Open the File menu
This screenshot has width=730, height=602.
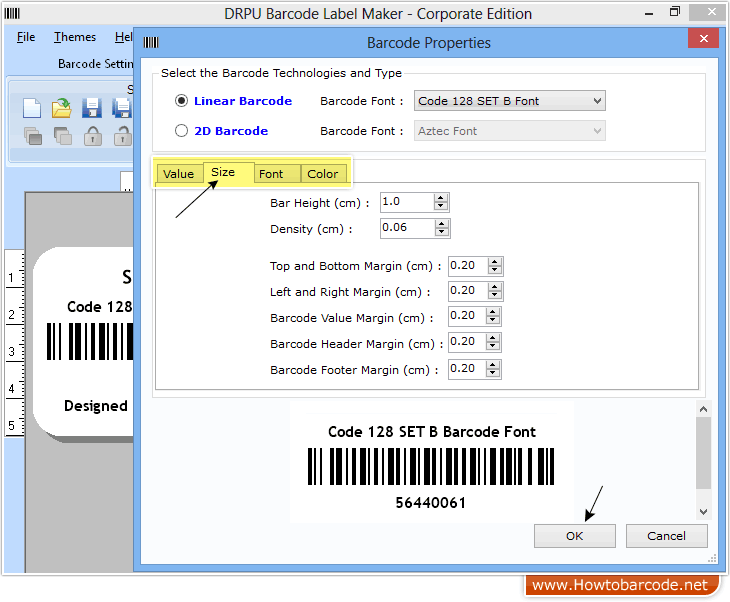click(26, 37)
